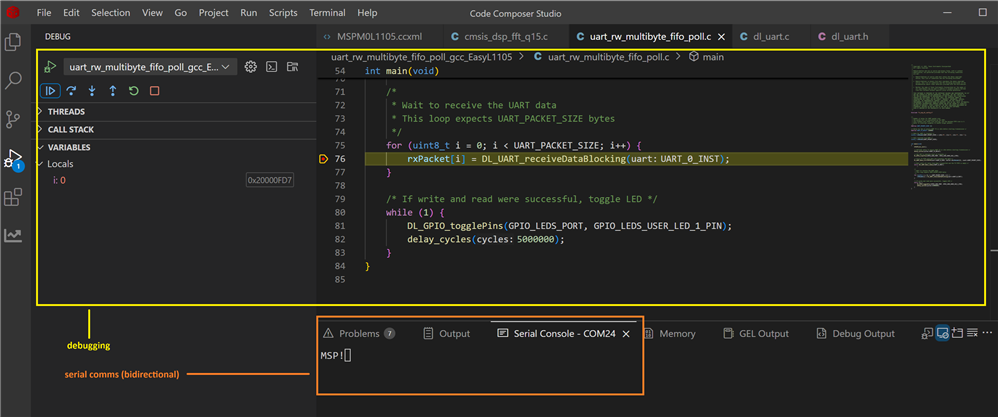
Task: Open a new serial console
Action: pyautogui.click(x=957, y=333)
